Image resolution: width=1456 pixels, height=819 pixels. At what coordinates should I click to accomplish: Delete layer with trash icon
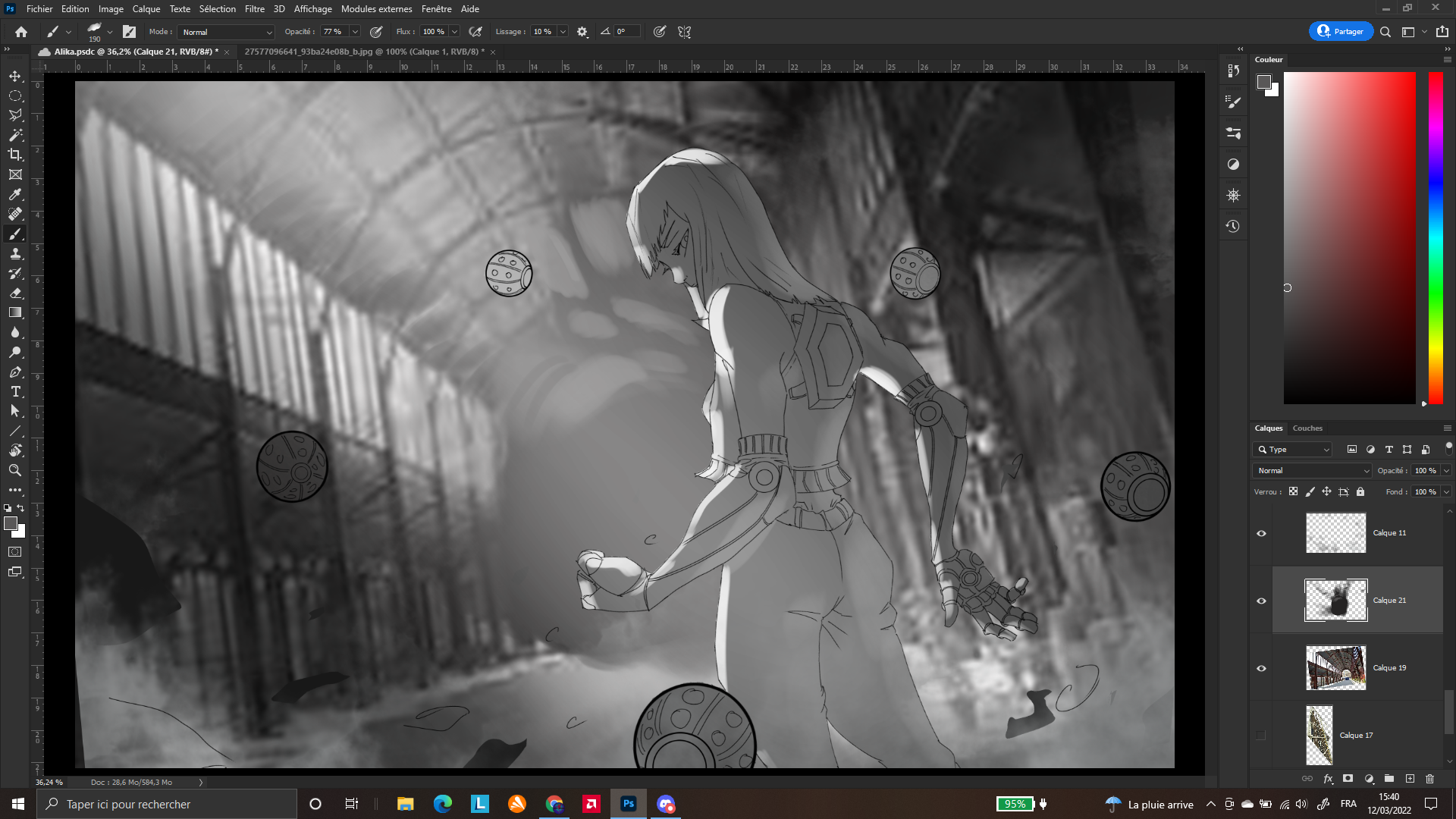pos(1429,779)
